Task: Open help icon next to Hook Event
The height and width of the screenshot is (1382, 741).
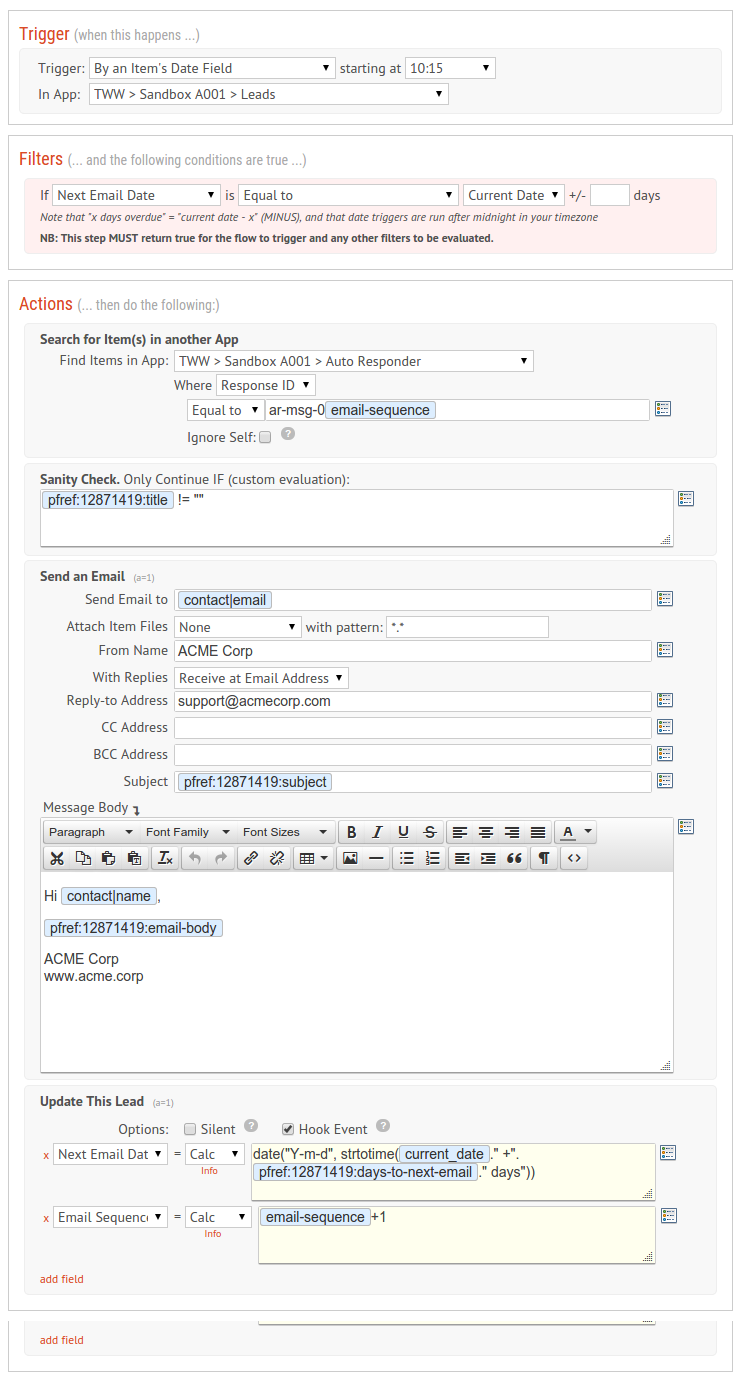Action: click(x=383, y=1126)
